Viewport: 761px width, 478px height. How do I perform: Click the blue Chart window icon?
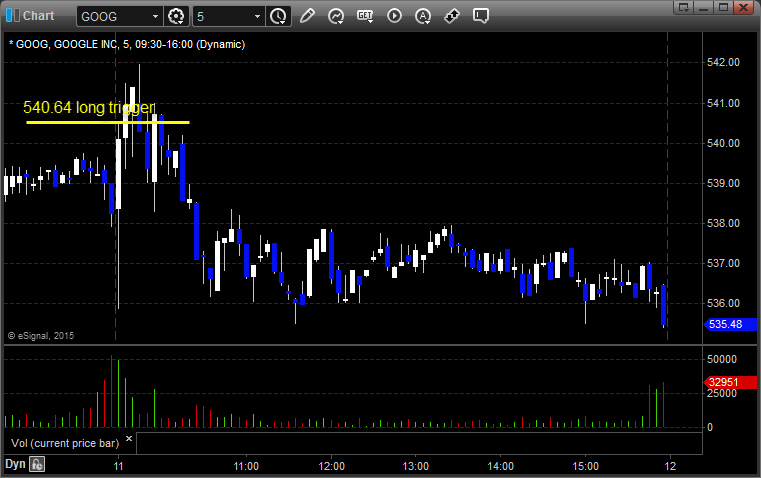pos(13,16)
